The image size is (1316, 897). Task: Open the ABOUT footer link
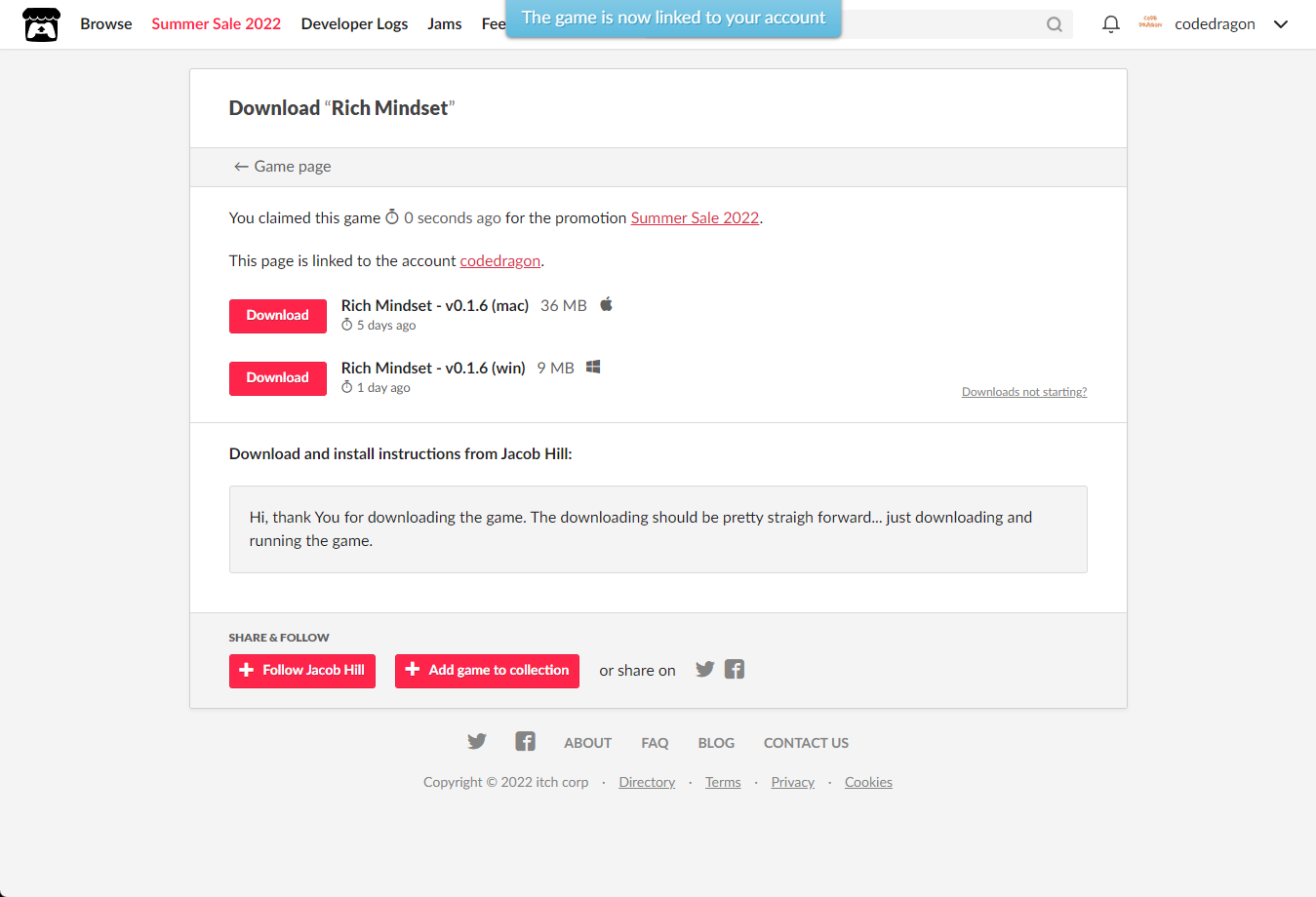[x=587, y=743]
